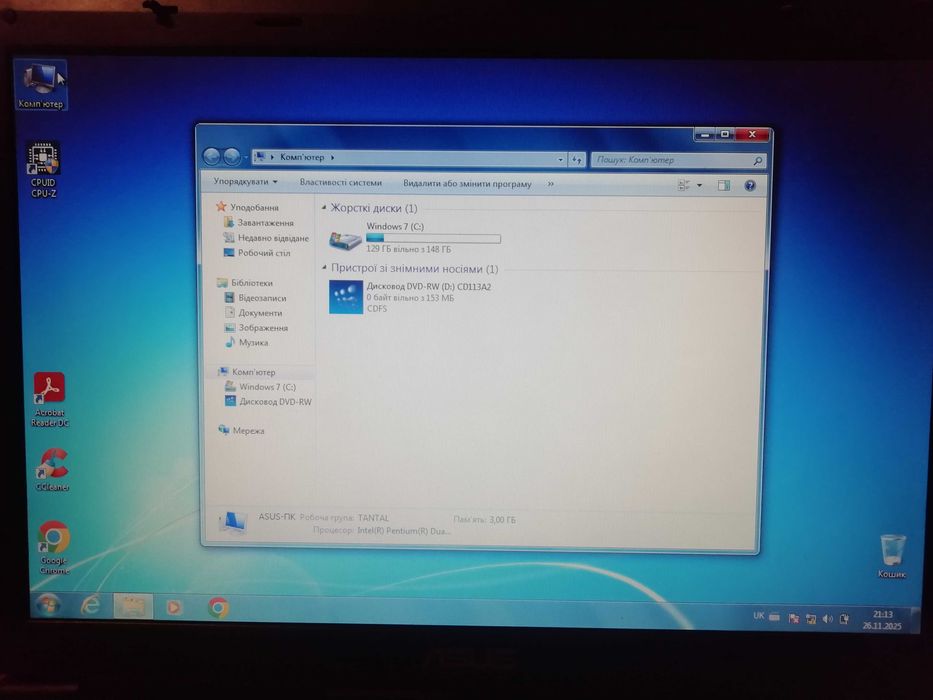The height and width of the screenshot is (700, 933).
Task: Go back with Explorer back arrow
Action: click(212, 157)
